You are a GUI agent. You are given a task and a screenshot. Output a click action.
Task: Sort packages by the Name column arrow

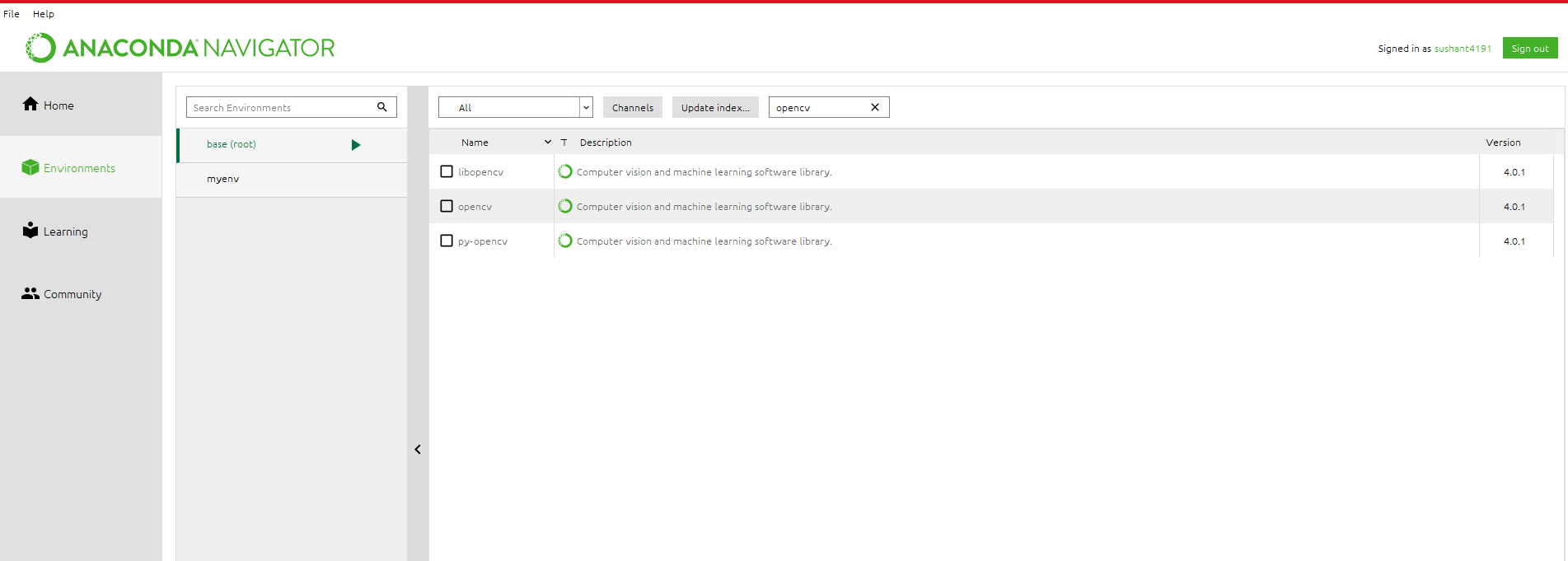coord(548,143)
